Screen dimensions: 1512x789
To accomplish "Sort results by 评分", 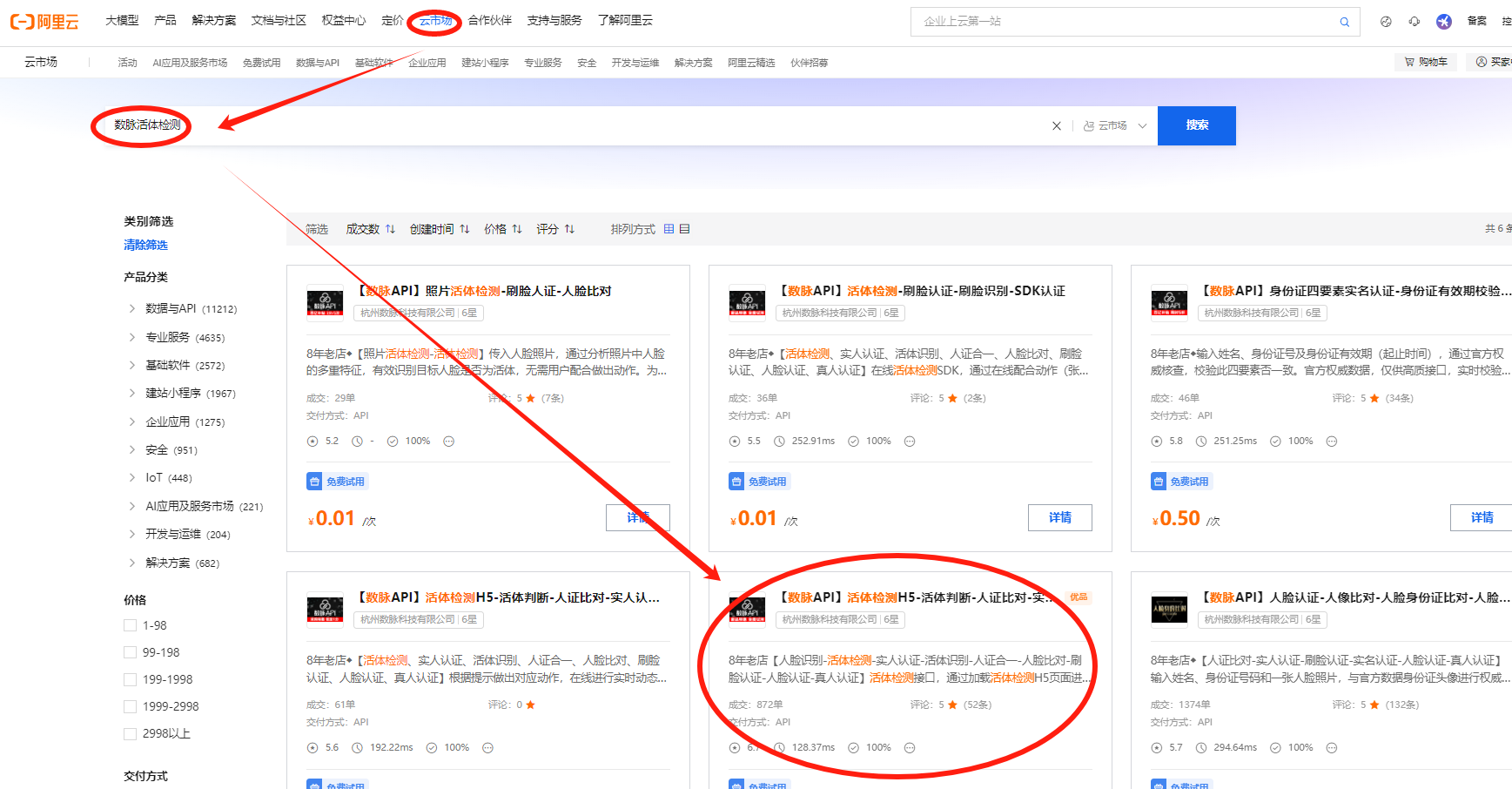I will [555, 229].
